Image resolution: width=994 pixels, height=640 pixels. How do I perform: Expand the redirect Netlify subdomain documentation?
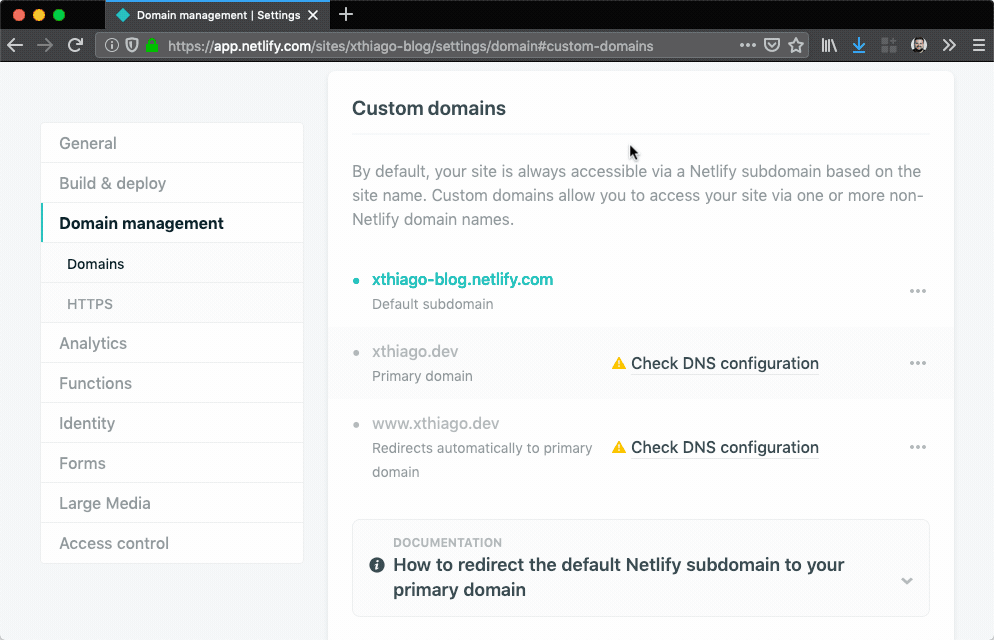click(x=907, y=580)
